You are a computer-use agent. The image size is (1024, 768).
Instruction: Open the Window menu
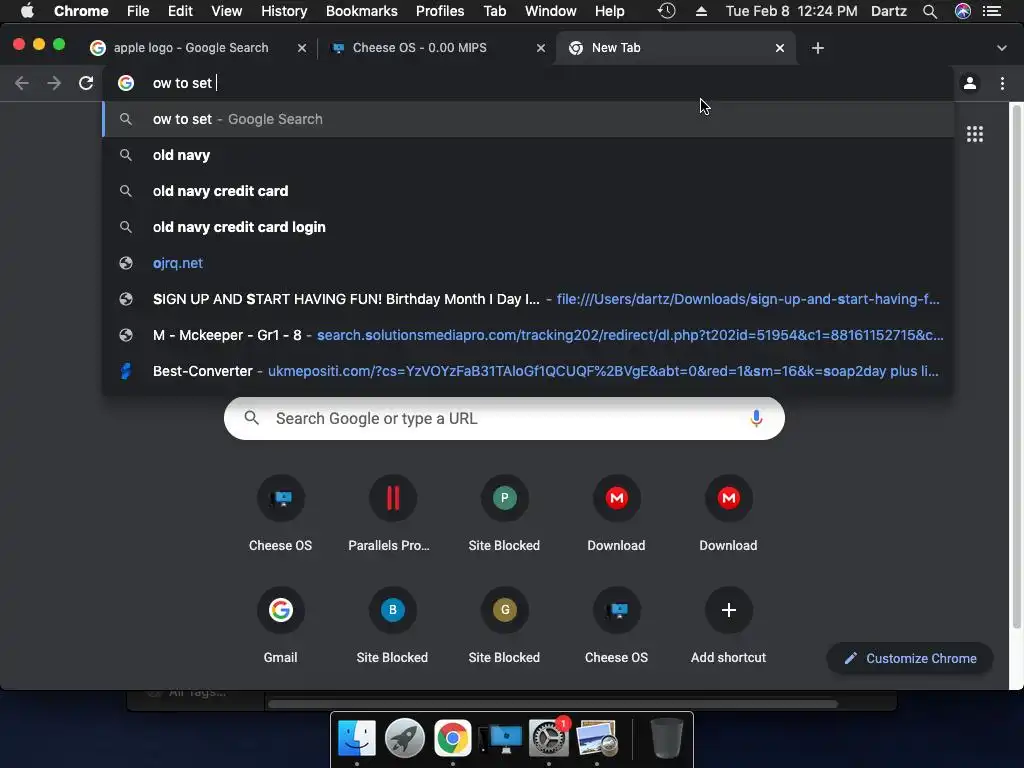point(551,11)
